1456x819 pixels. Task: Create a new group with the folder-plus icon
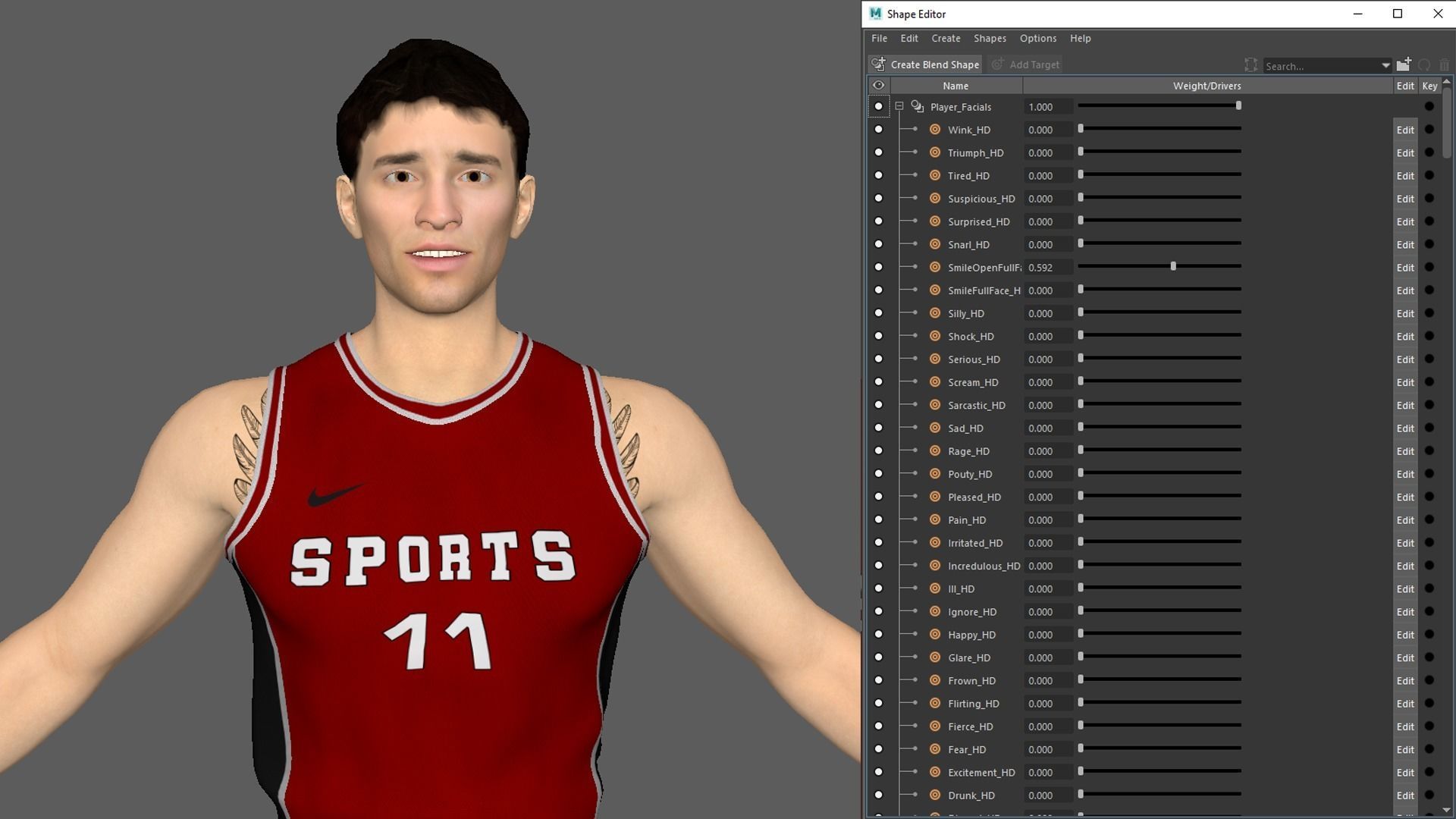point(1404,64)
